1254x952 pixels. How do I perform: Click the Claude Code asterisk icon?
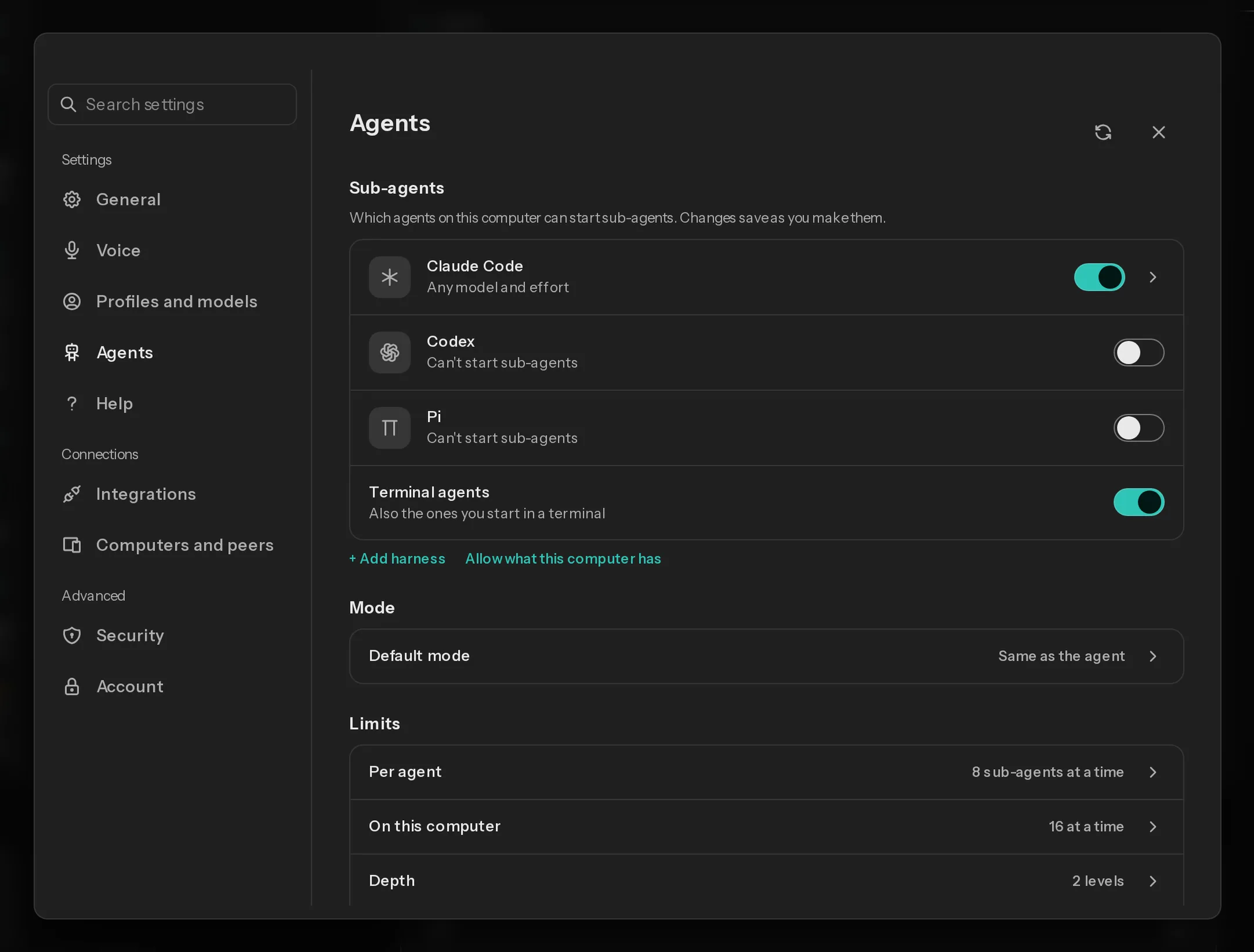click(x=390, y=277)
